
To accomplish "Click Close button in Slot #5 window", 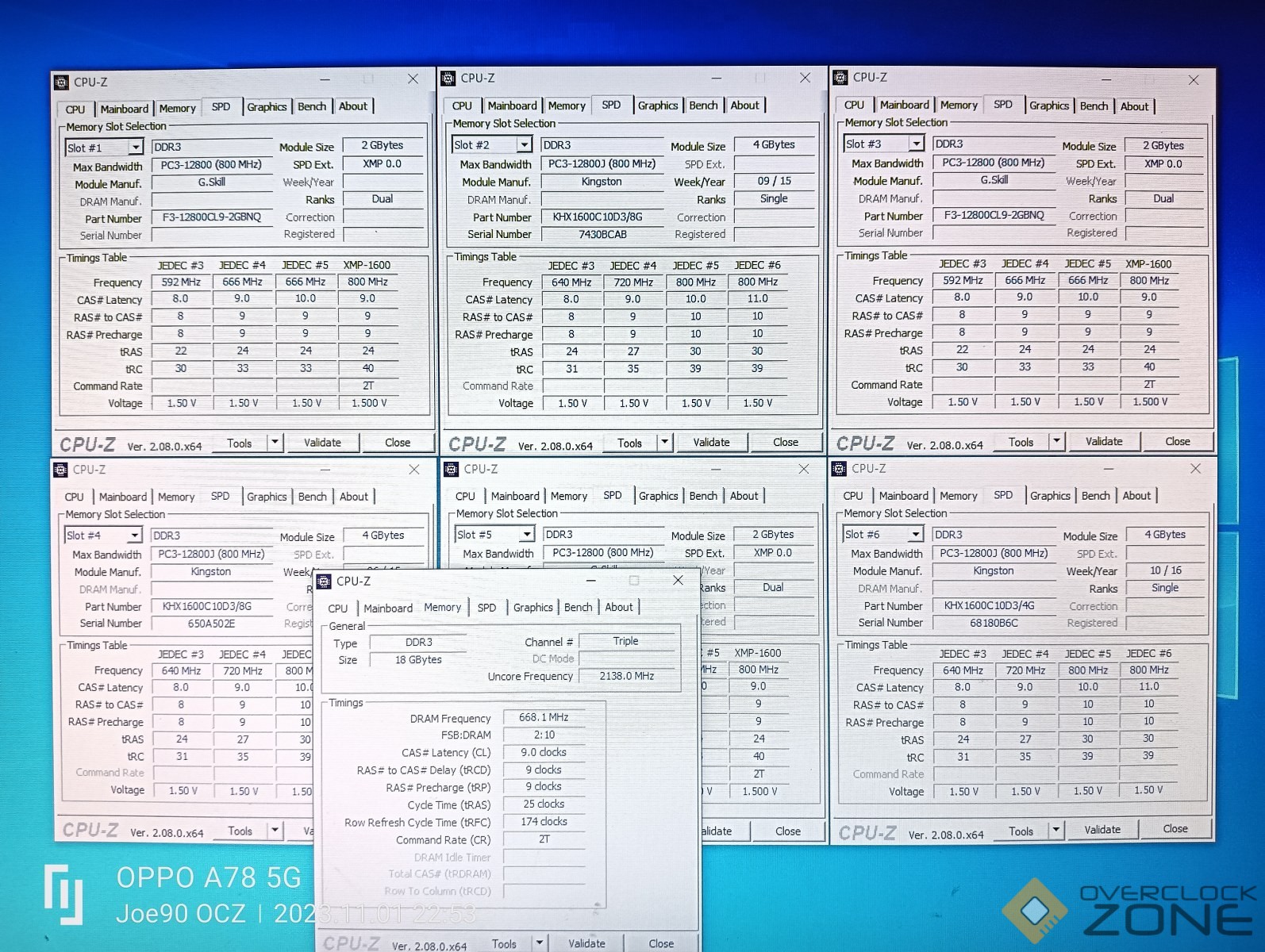I will click(787, 831).
